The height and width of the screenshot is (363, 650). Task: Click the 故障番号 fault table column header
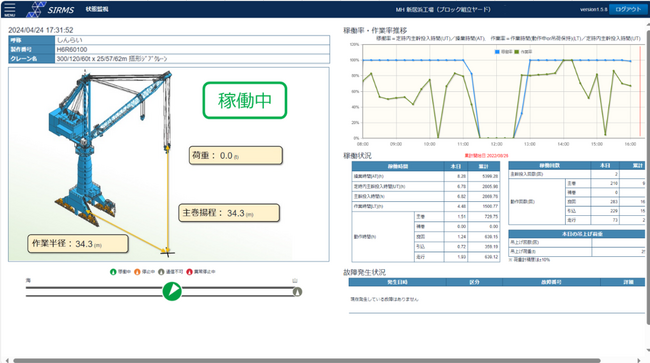tap(551, 282)
